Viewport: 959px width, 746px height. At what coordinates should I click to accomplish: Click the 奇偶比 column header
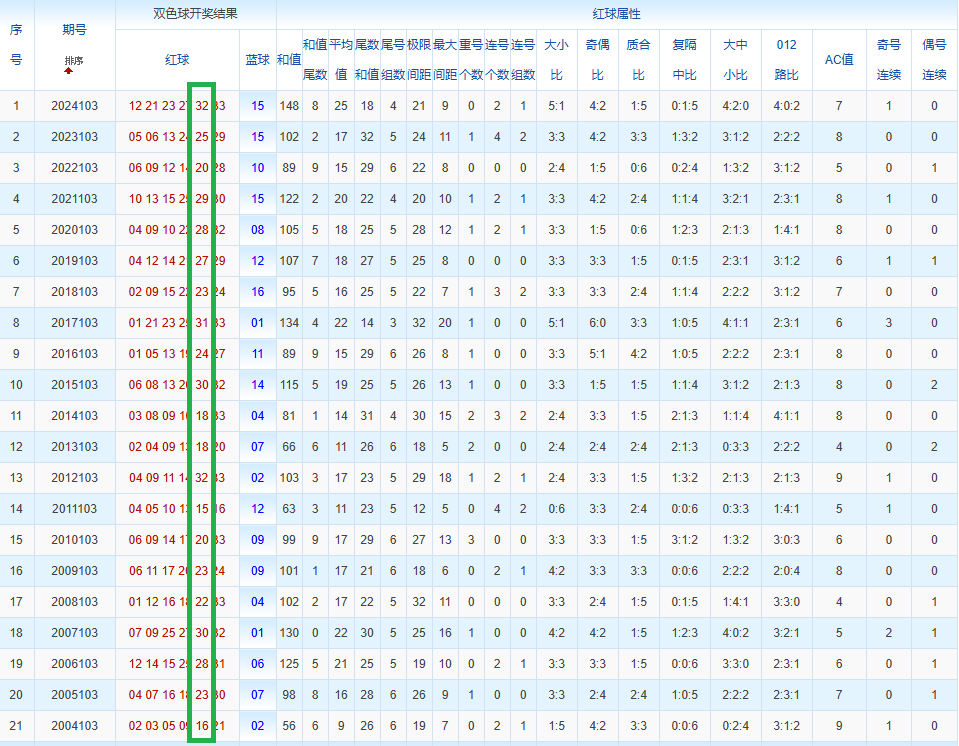pos(598,59)
